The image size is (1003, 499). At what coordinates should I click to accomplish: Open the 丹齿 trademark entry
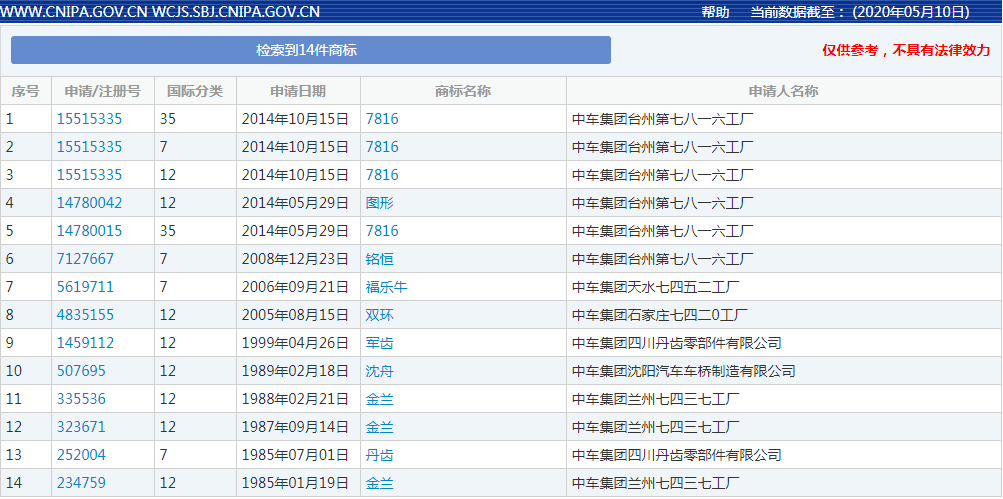coord(380,455)
